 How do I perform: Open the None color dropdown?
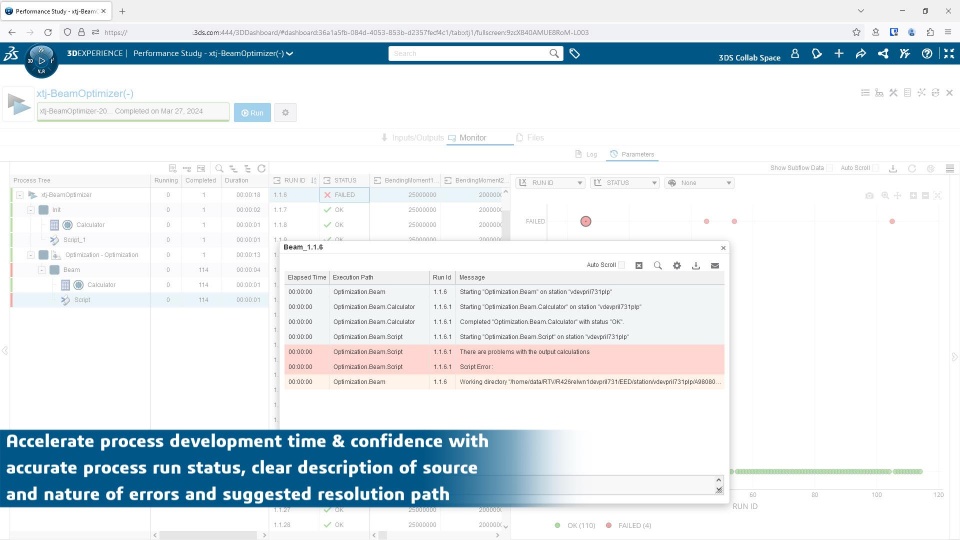click(699, 182)
